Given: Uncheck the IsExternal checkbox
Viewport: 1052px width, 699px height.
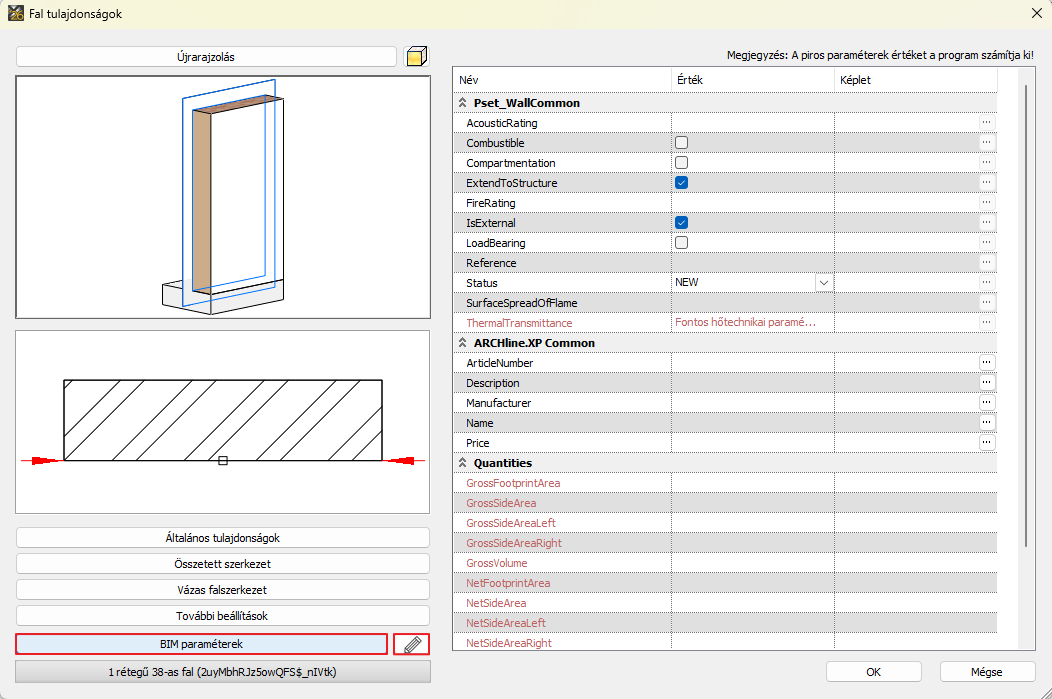Looking at the screenshot, I should click(x=681, y=223).
